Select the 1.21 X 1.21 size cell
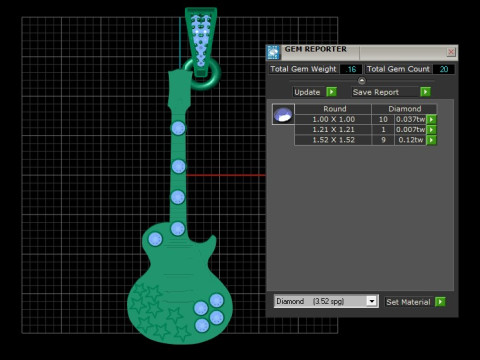The height and width of the screenshot is (360, 480). pyautogui.click(x=333, y=130)
